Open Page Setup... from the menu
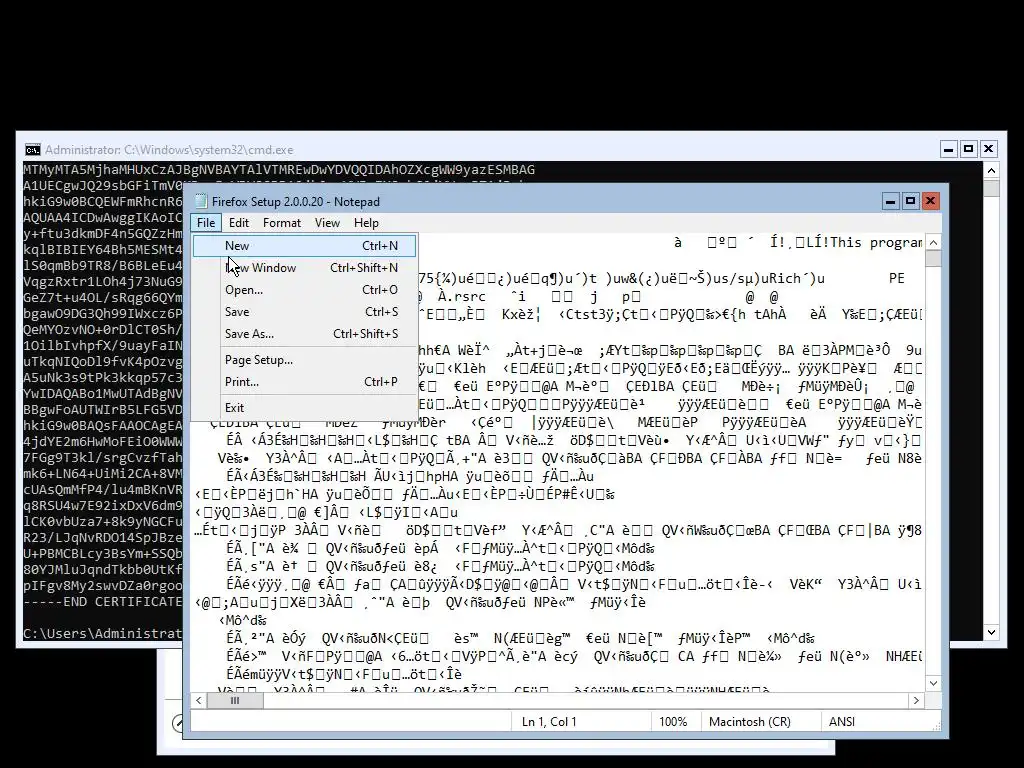1024x768 pixels. pos(304,360)
